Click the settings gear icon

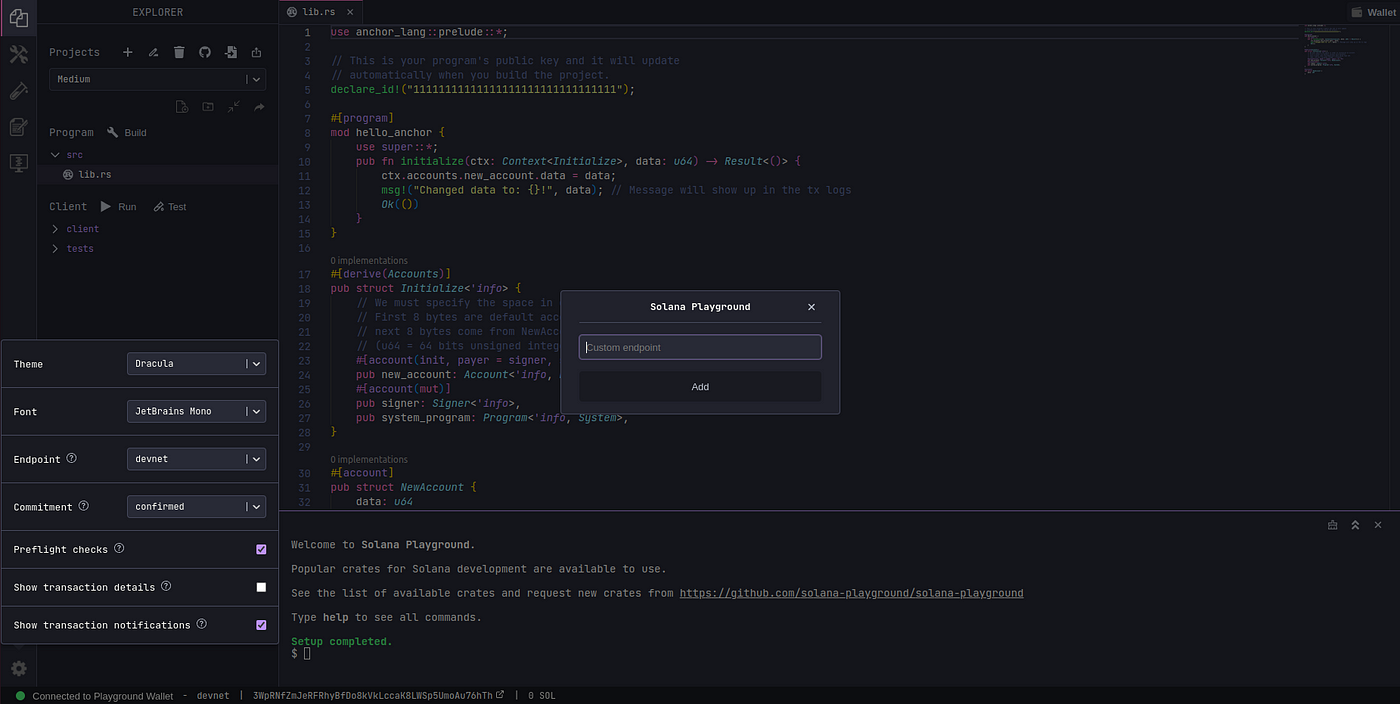click(18, 668)
